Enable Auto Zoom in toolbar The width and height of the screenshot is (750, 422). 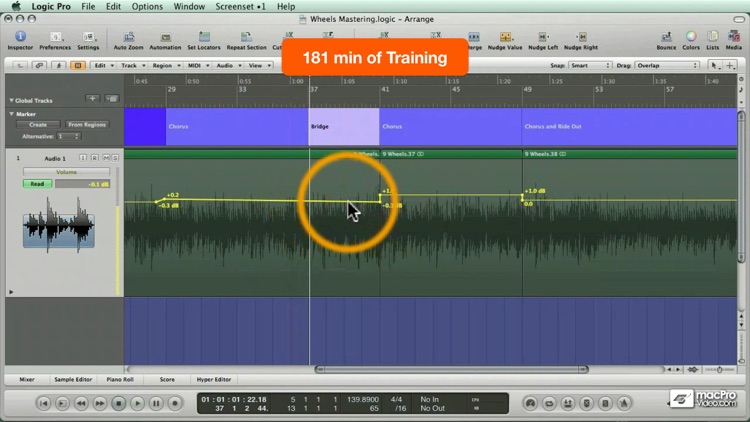point(128,40)
